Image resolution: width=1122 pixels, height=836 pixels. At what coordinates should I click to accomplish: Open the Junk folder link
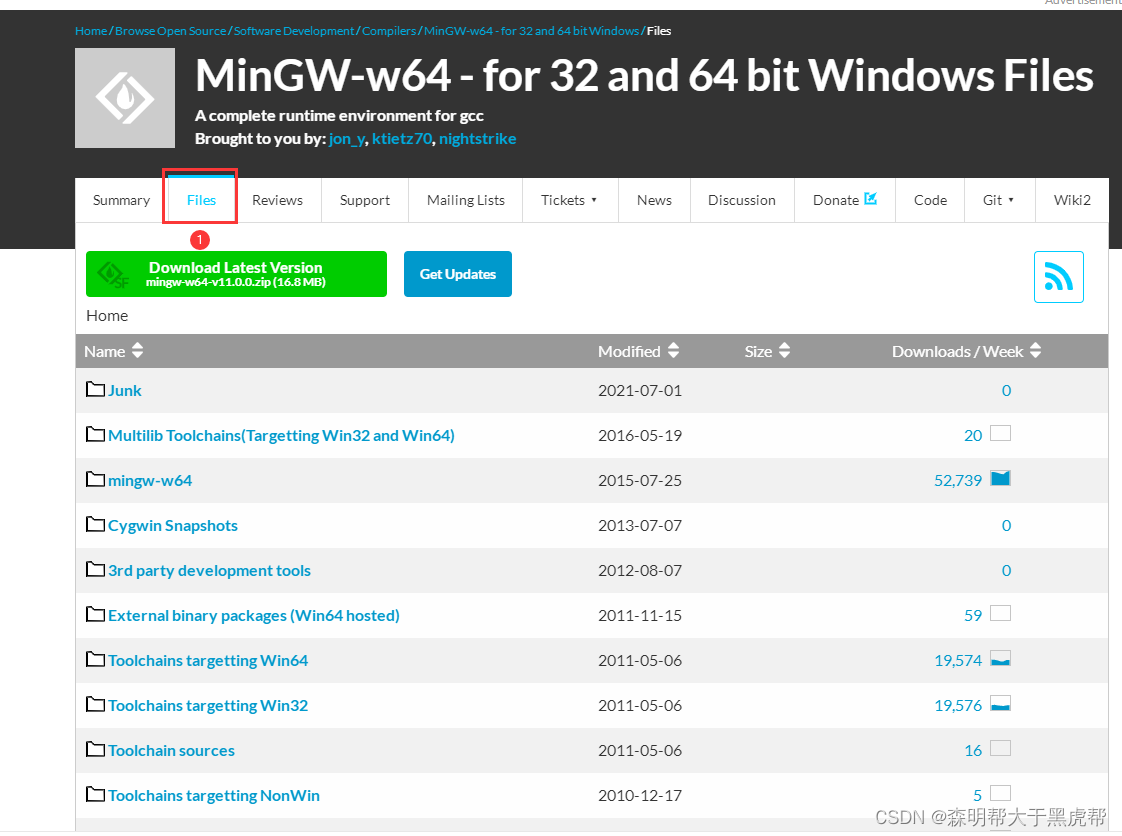tap(125, 391)
